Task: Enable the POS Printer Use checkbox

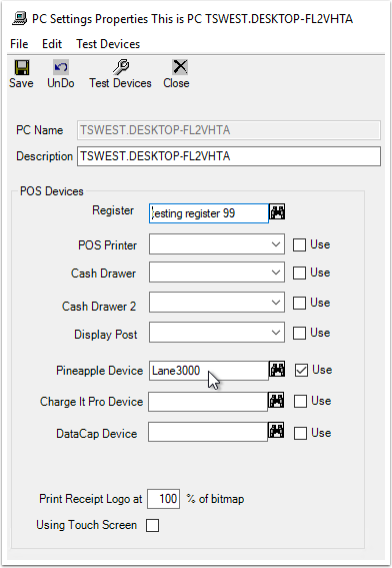Action: tap(299, 245)
